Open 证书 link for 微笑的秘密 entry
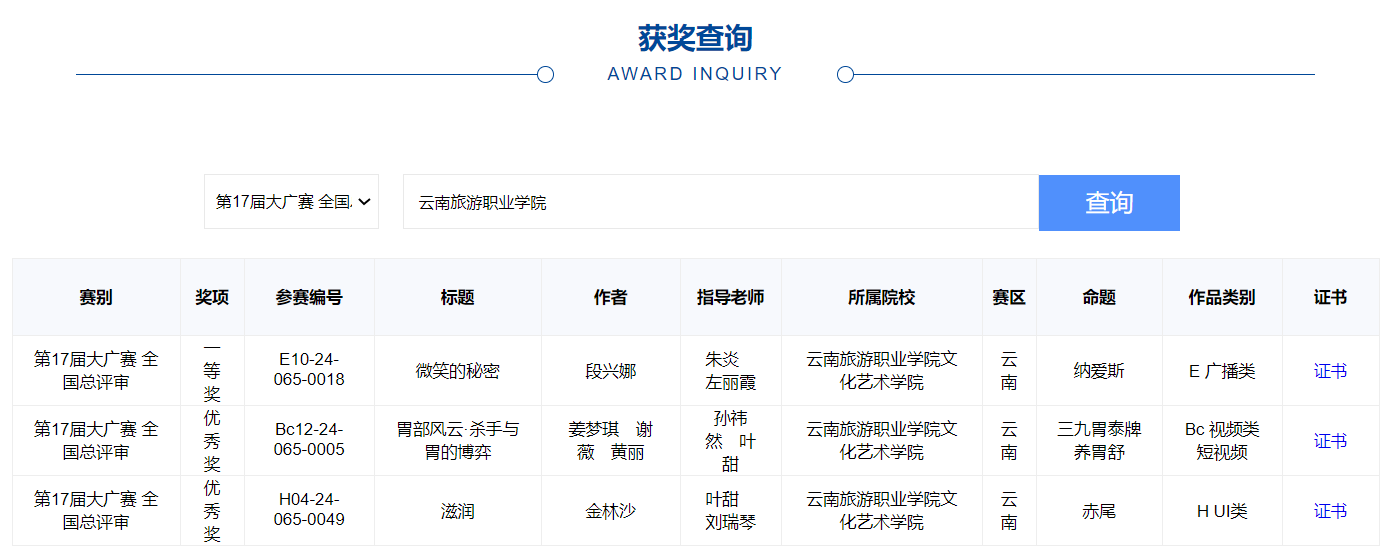1386x552 pixels. tap(1330, 371)
